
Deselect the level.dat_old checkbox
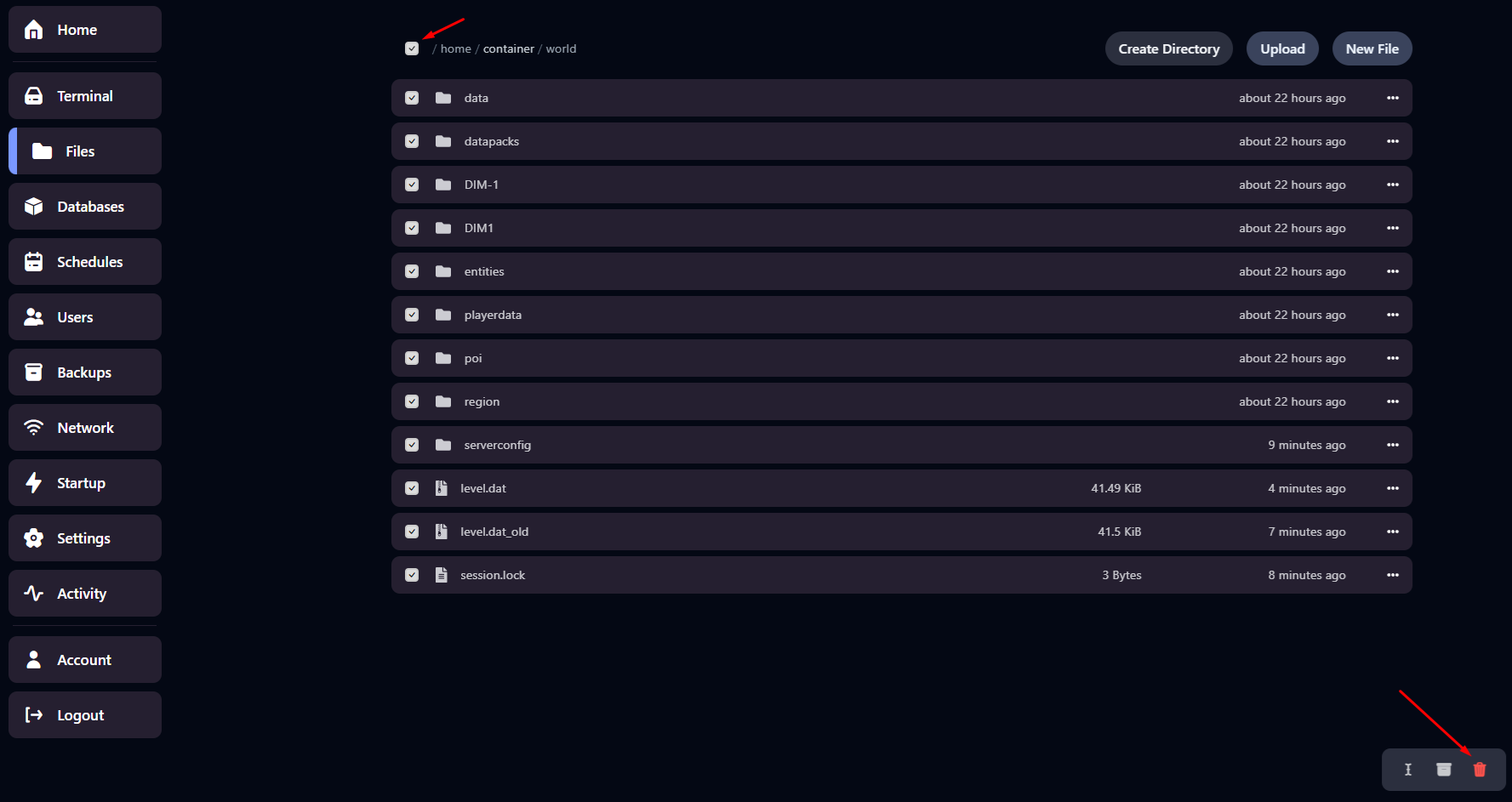pyautogui.click(x=412, y=532)
